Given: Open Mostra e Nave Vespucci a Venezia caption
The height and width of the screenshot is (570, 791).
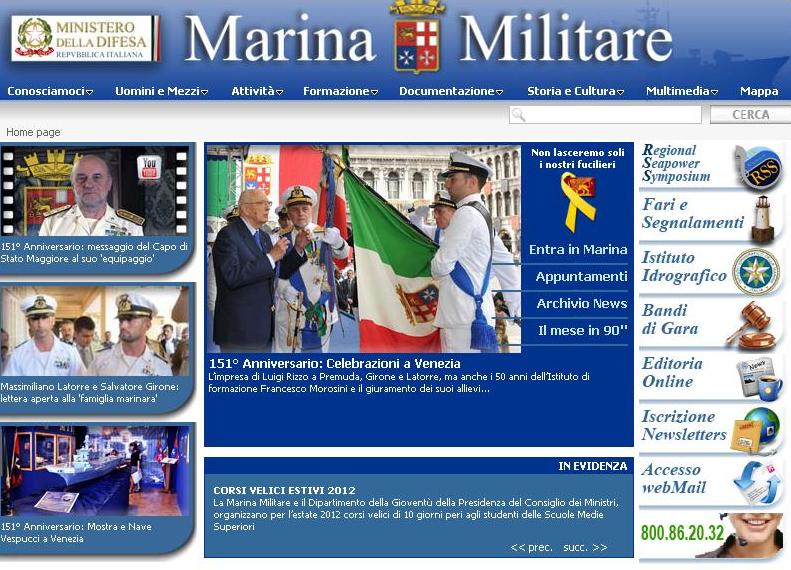Looking at the screenshot, I should [x=76, y=533].
